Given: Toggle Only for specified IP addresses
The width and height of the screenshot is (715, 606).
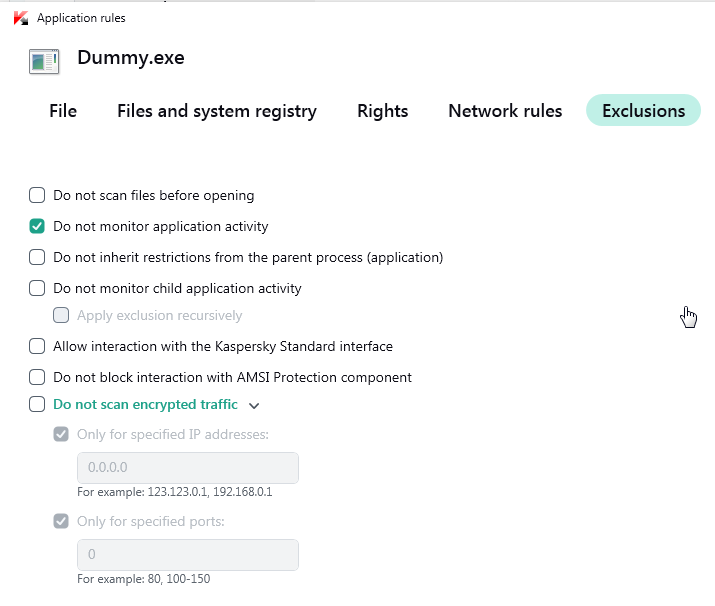Looking at the screenshot, I should coord(61,434).
